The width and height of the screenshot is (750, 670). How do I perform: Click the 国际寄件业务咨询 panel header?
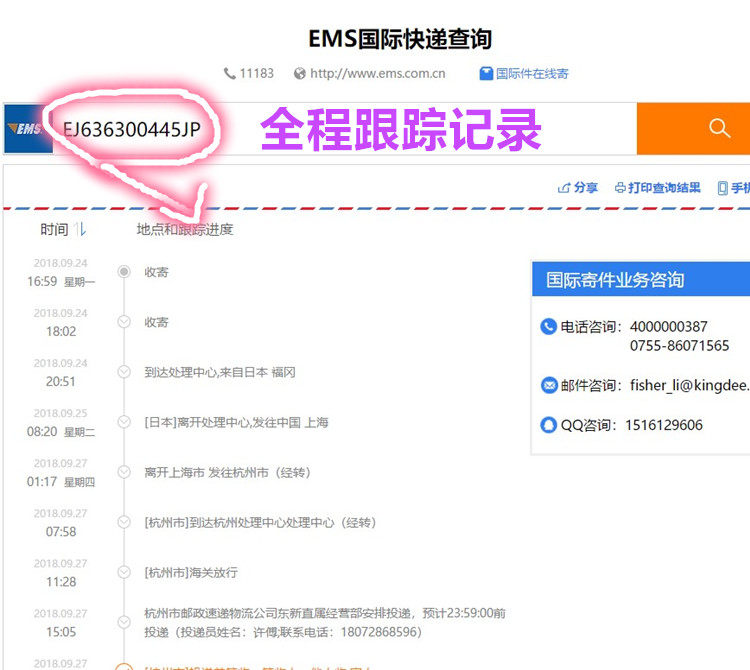click(x=641, y=279)
